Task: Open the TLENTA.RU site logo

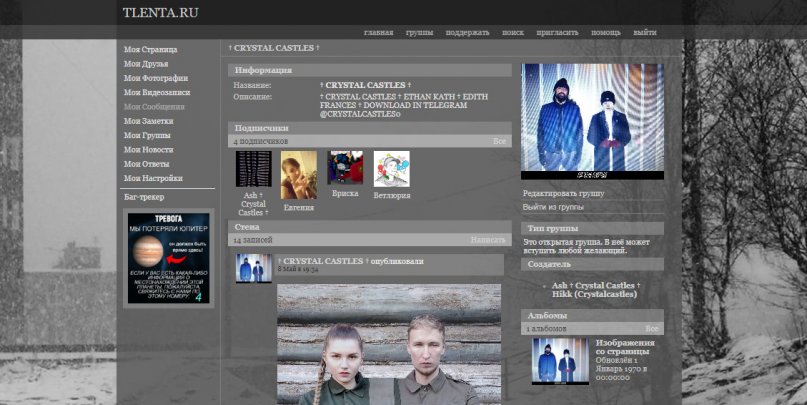Action: [160, 13]
